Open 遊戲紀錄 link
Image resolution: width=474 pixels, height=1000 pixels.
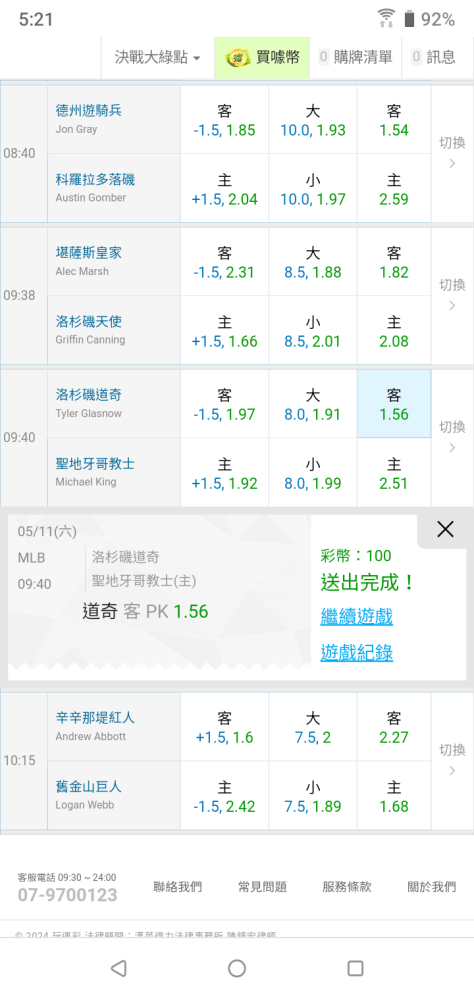click(x=357, y=652)
